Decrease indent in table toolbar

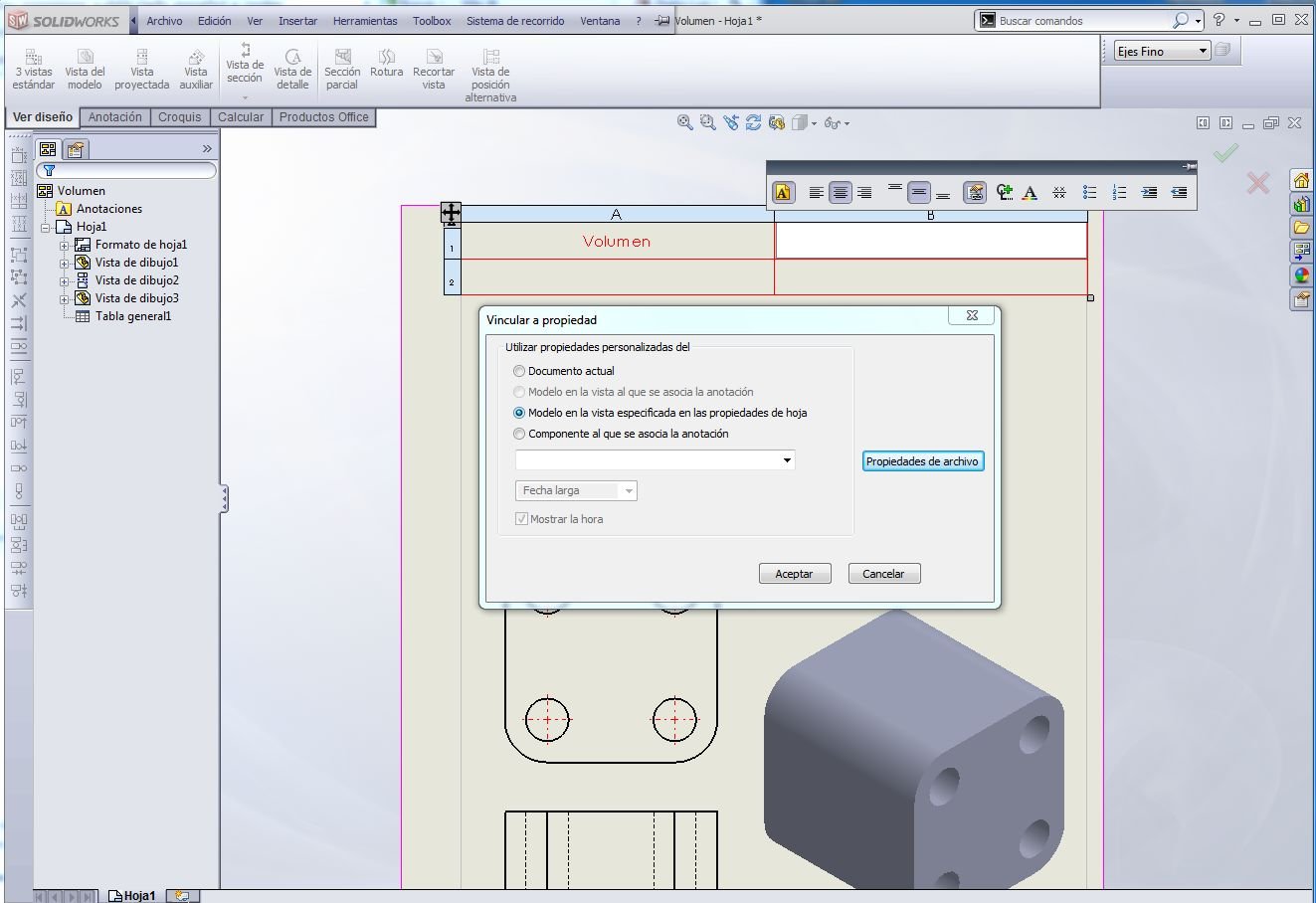tap(1180, 193)
